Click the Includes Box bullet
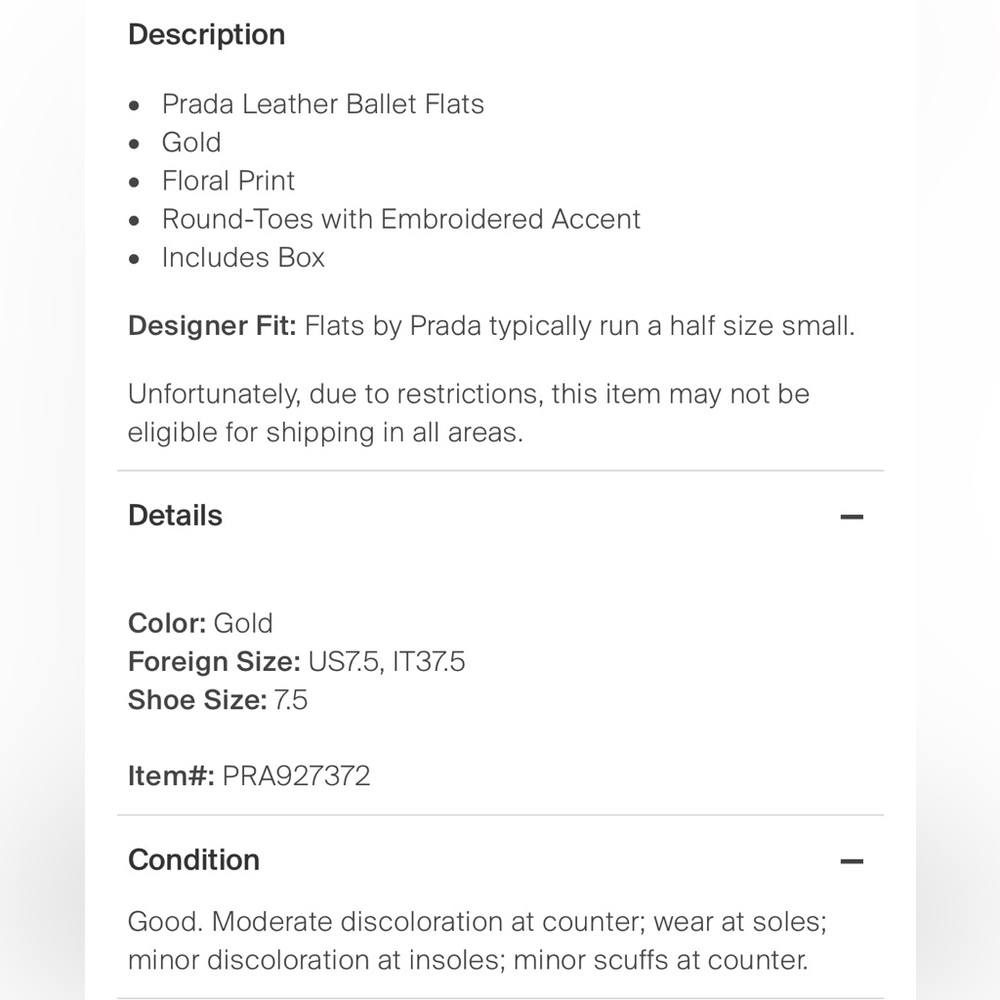 243,257
